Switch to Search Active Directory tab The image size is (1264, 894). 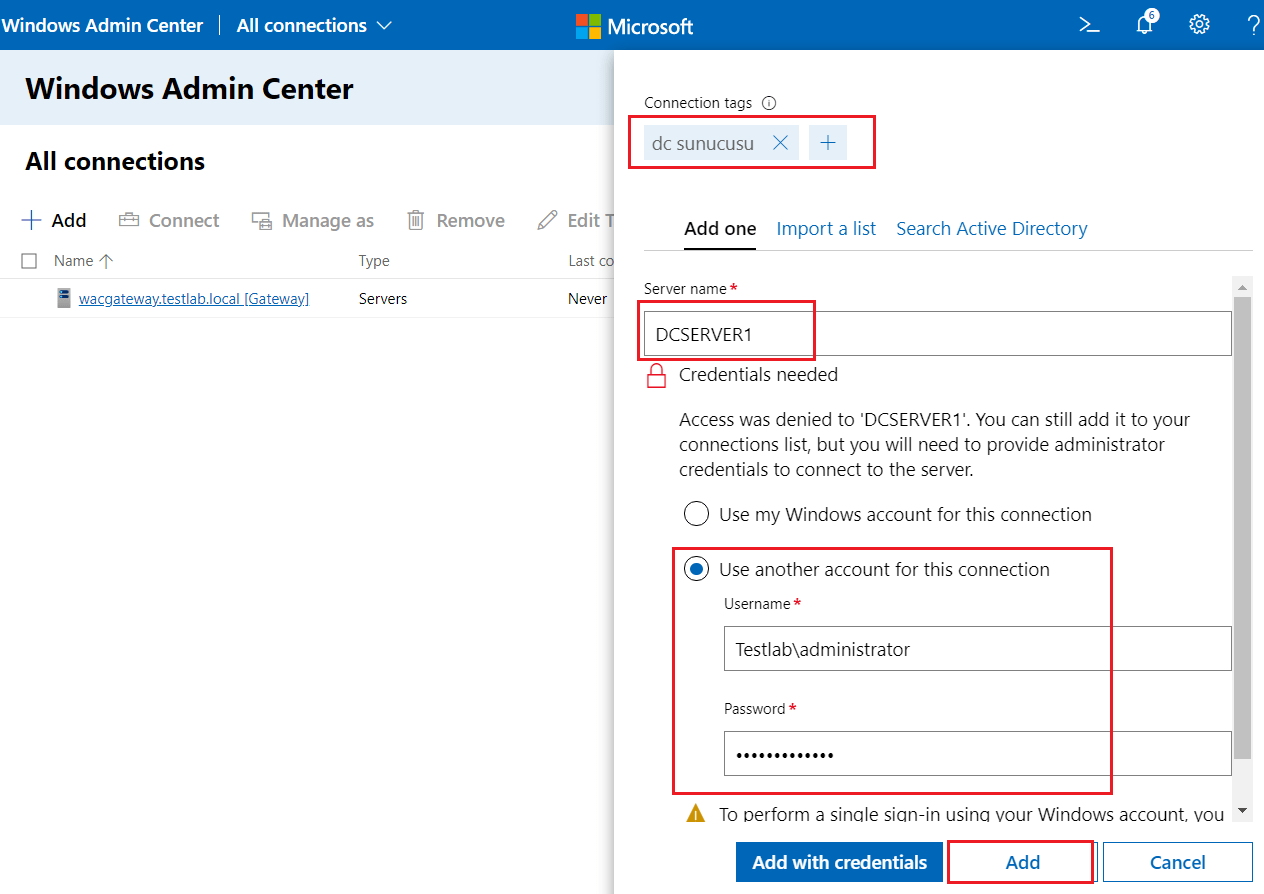tap(992, 229)
